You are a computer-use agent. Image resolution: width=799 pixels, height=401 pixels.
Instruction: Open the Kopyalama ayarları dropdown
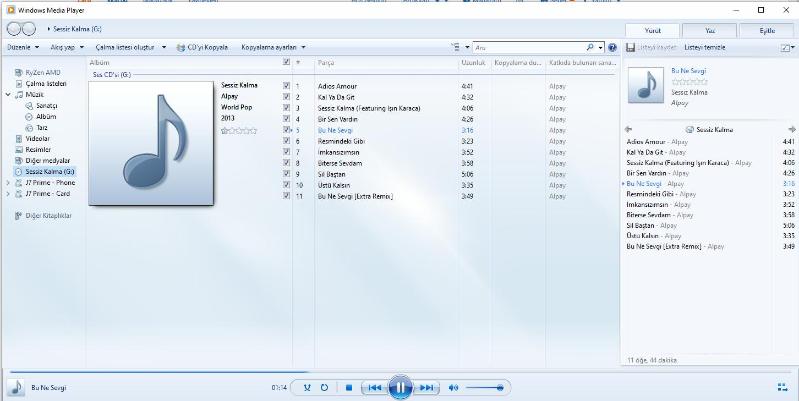(x=273, y=47)
